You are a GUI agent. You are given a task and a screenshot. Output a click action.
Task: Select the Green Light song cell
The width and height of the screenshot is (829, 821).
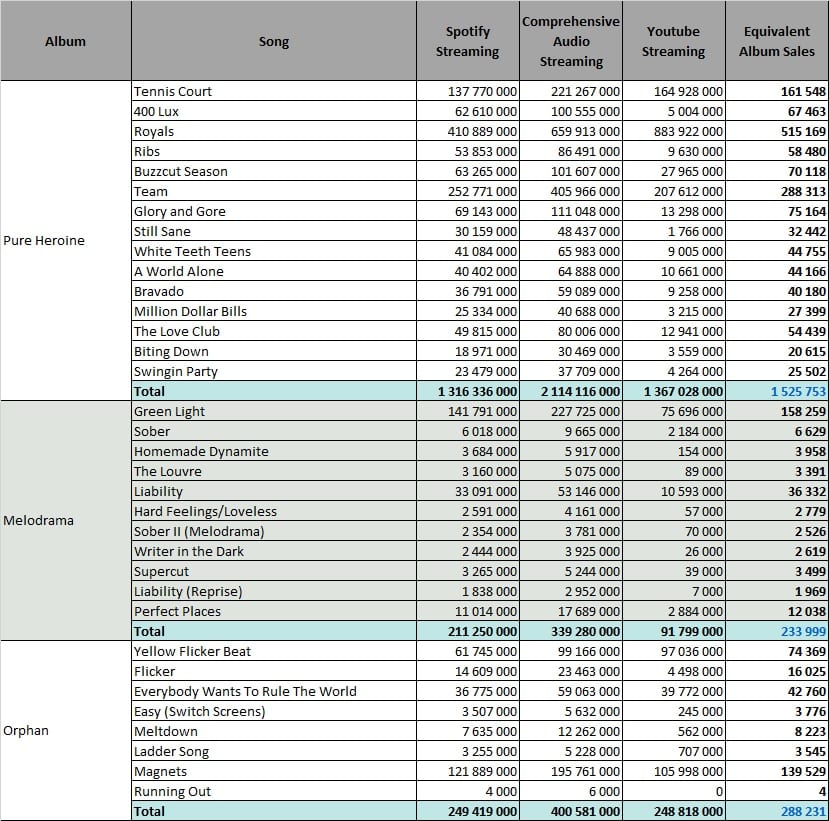click(x=274, y=411)
